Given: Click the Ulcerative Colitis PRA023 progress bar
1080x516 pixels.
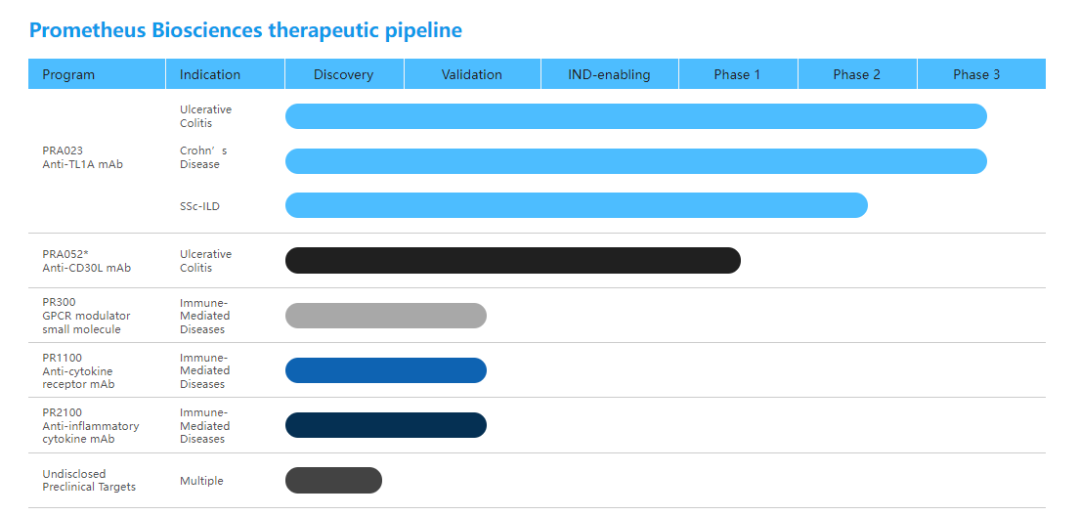Looking at the screenshot, I should coord(636,116).
